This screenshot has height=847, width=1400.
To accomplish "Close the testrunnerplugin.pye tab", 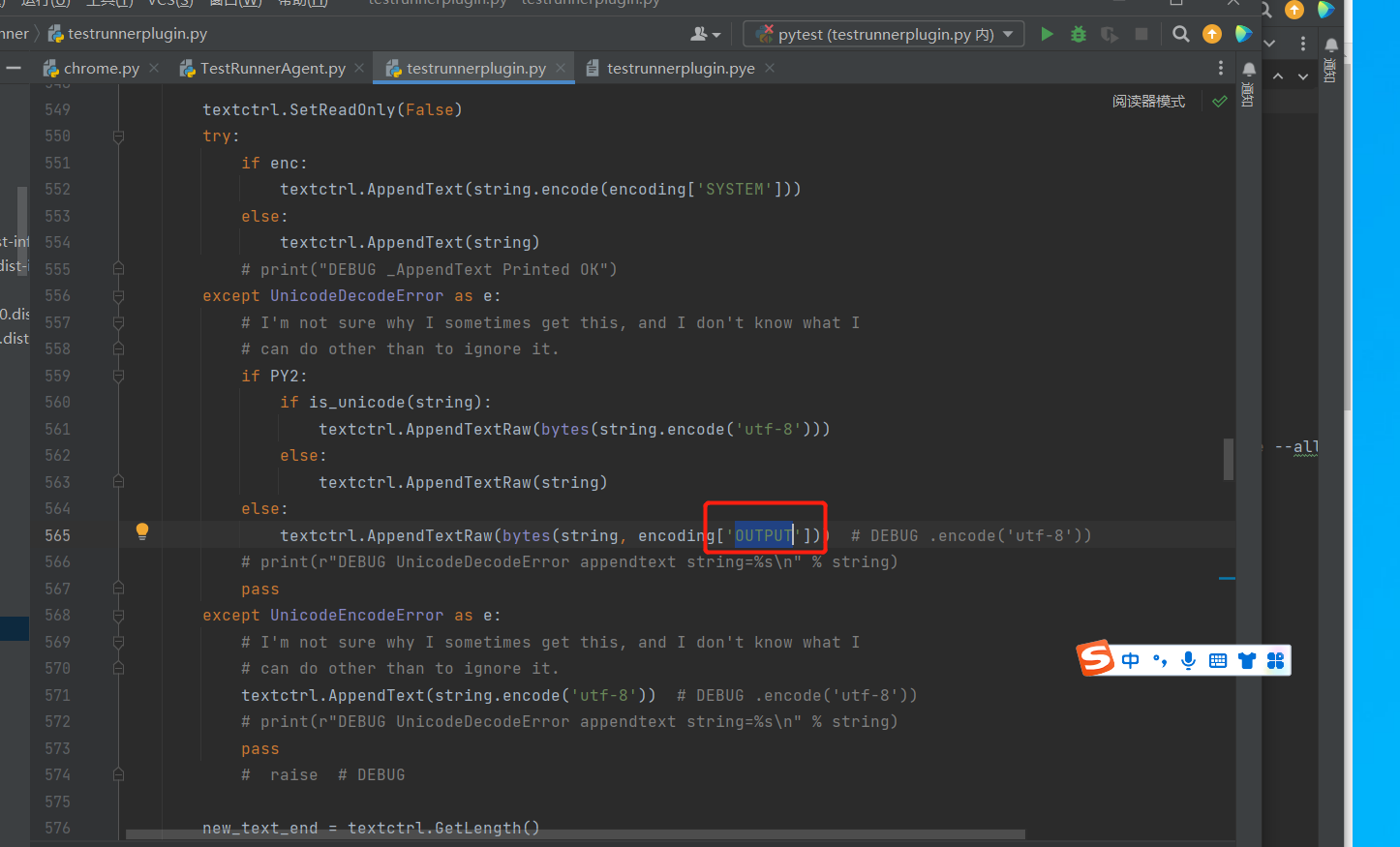I will coord(770,68).
